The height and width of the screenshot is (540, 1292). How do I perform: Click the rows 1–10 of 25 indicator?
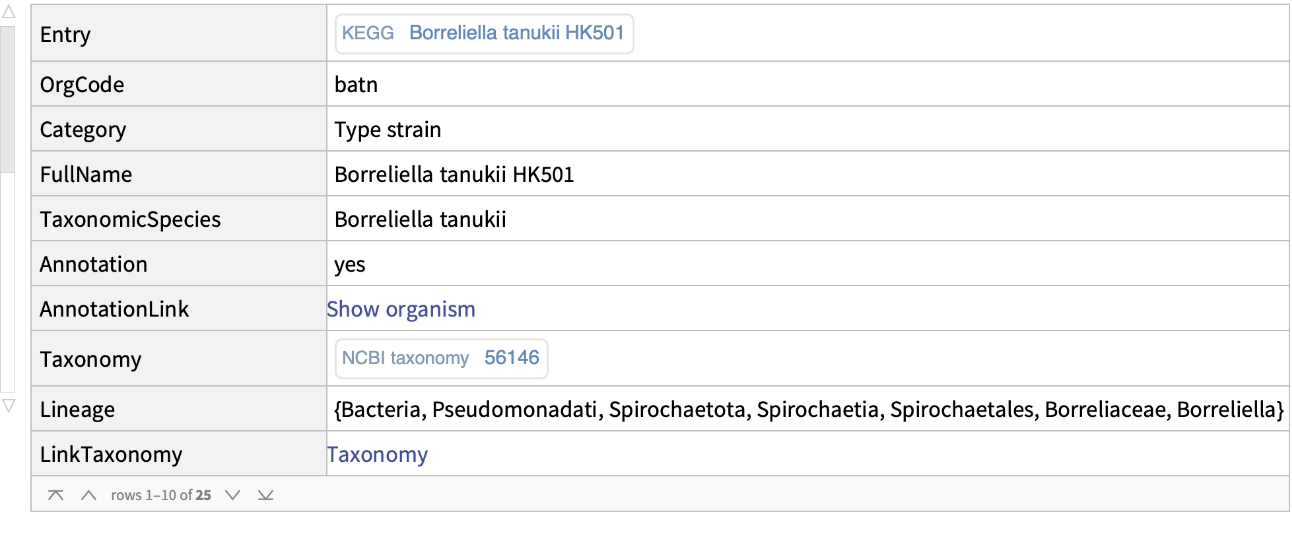pyautogui.click(x=161, y=495)
